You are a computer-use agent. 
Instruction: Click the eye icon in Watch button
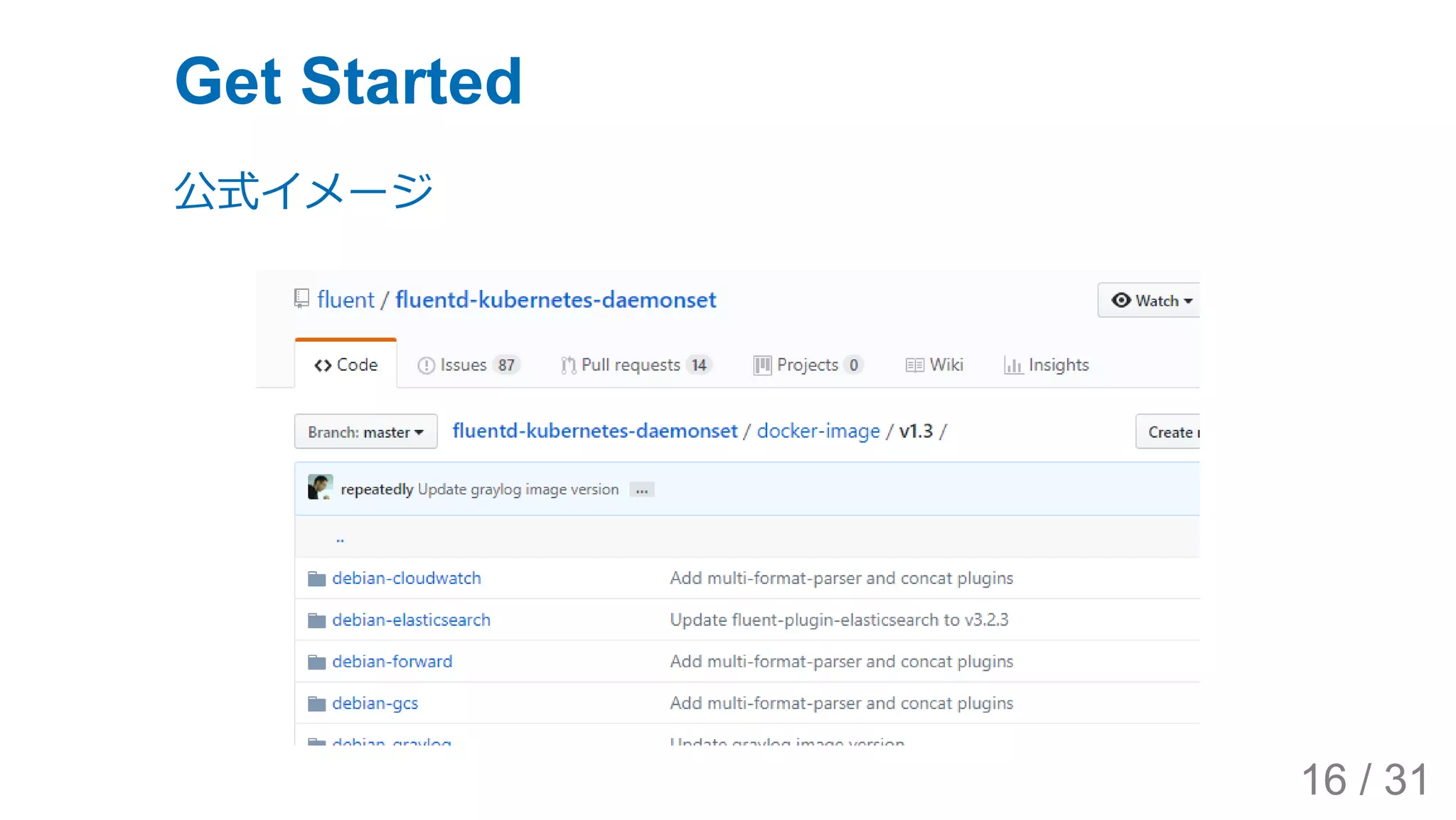[1121, 300]
